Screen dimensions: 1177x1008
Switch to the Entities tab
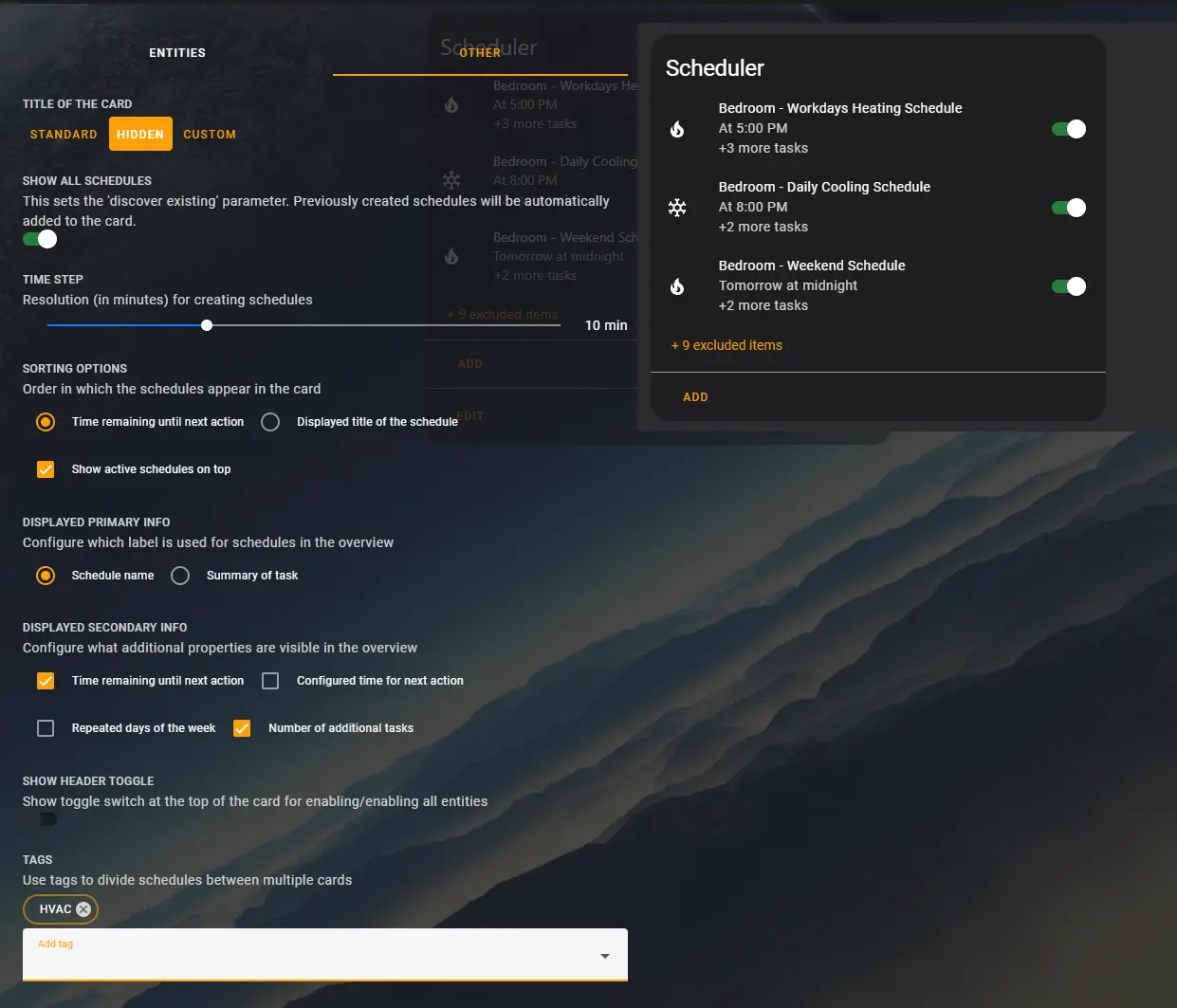click(177, 53)
